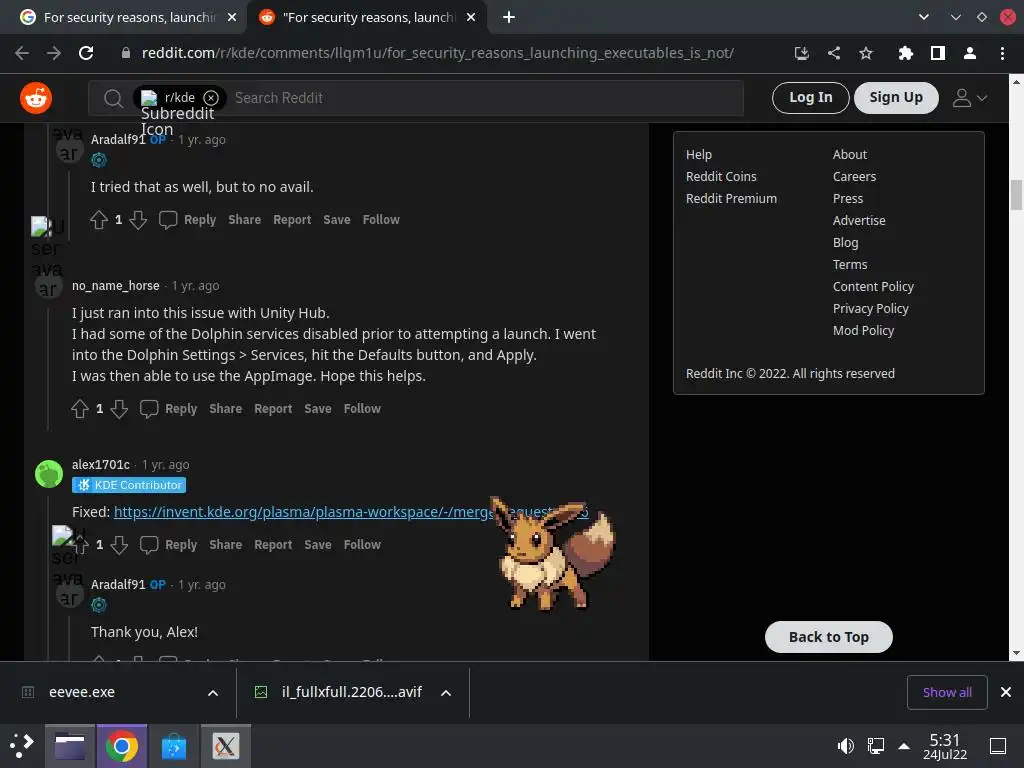Open the KDE application launcher

pyautogui.click(x=22, y=746)
